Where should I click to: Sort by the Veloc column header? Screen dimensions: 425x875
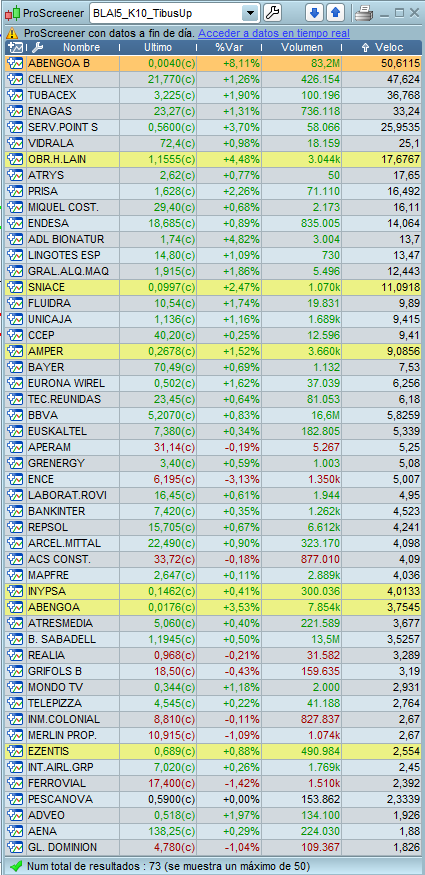coord(383,47)
